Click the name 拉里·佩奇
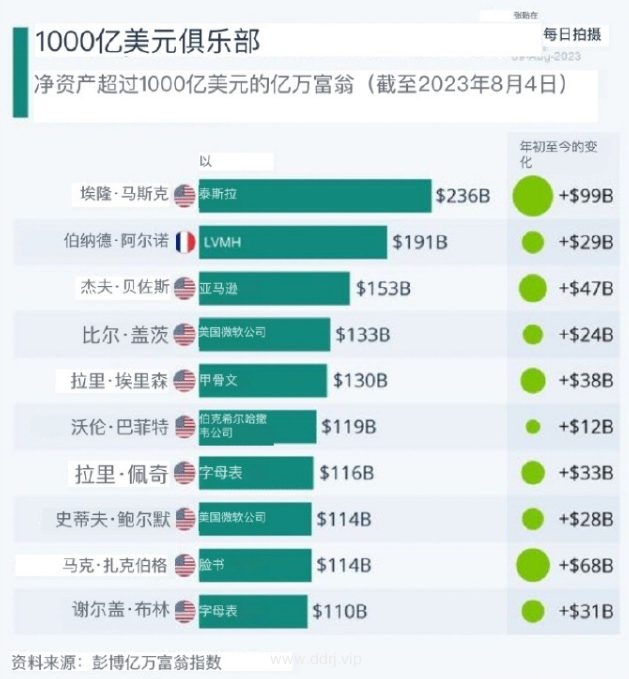This screenshot has width=629, height=679. tap(121, 474)
